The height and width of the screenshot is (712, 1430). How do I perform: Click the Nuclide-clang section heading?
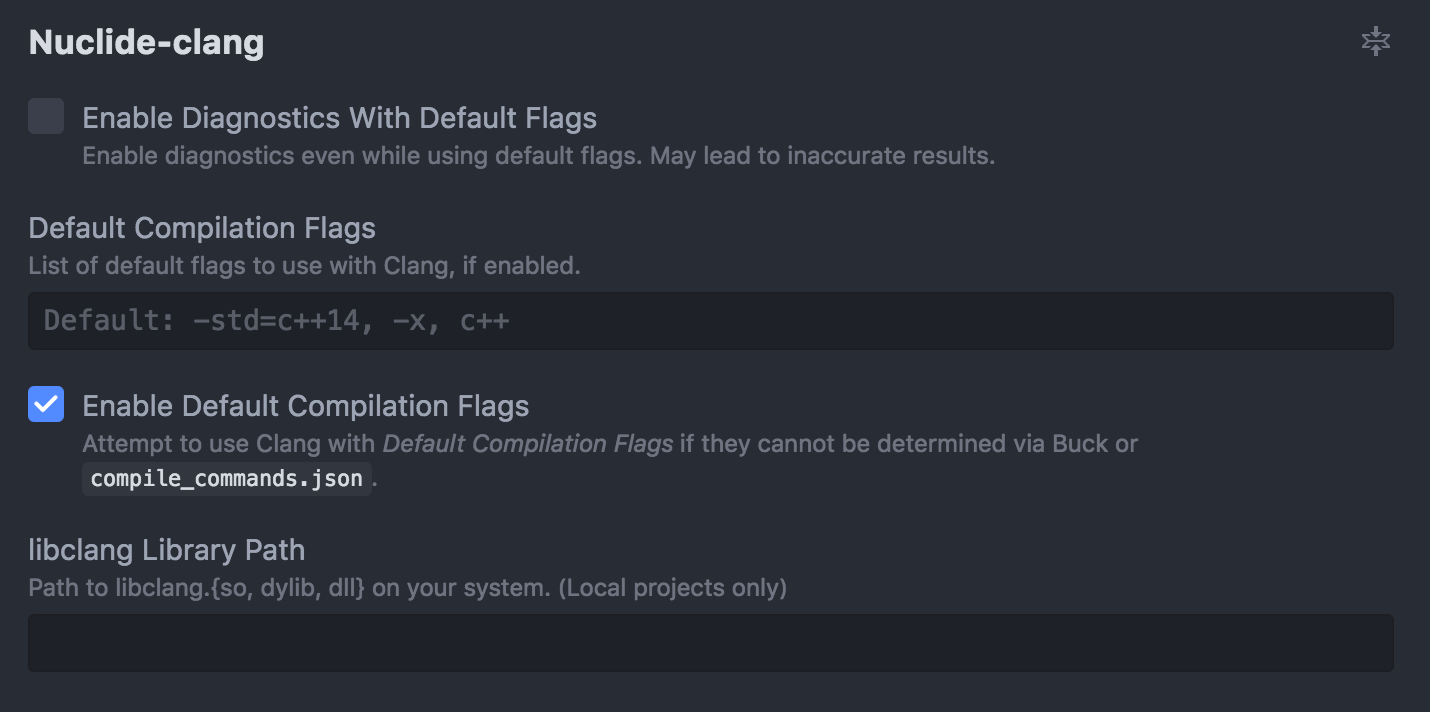(146, 42)
